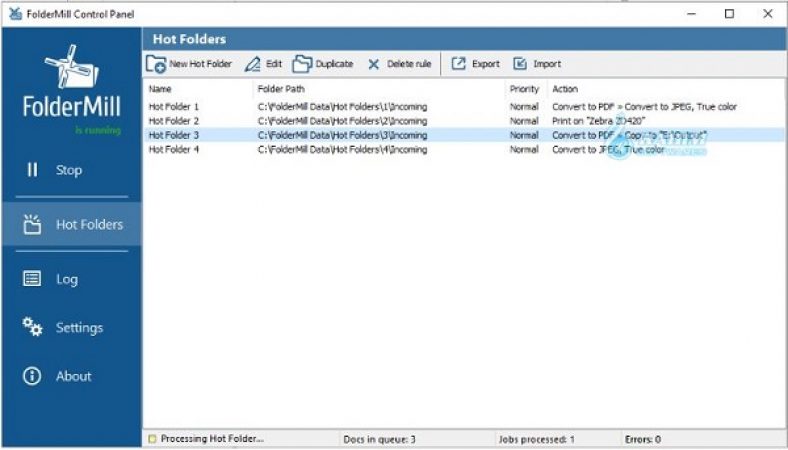This screenshot has width=788, height=450.
Task: Click the About info icon
Action: pos(32,376)
